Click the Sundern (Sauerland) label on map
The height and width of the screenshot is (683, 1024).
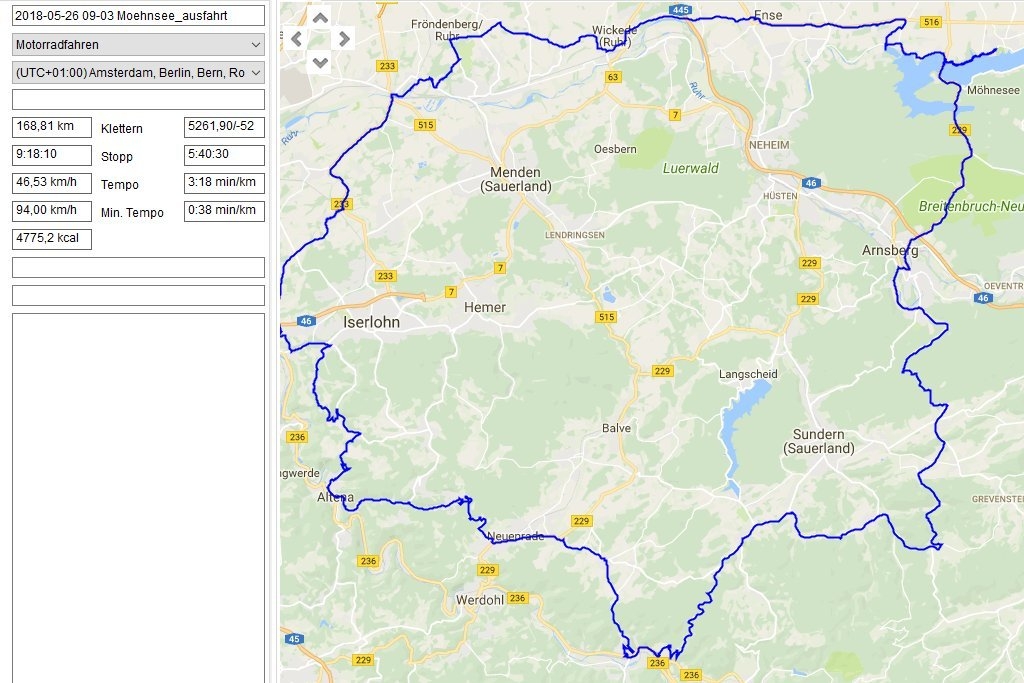819,441
